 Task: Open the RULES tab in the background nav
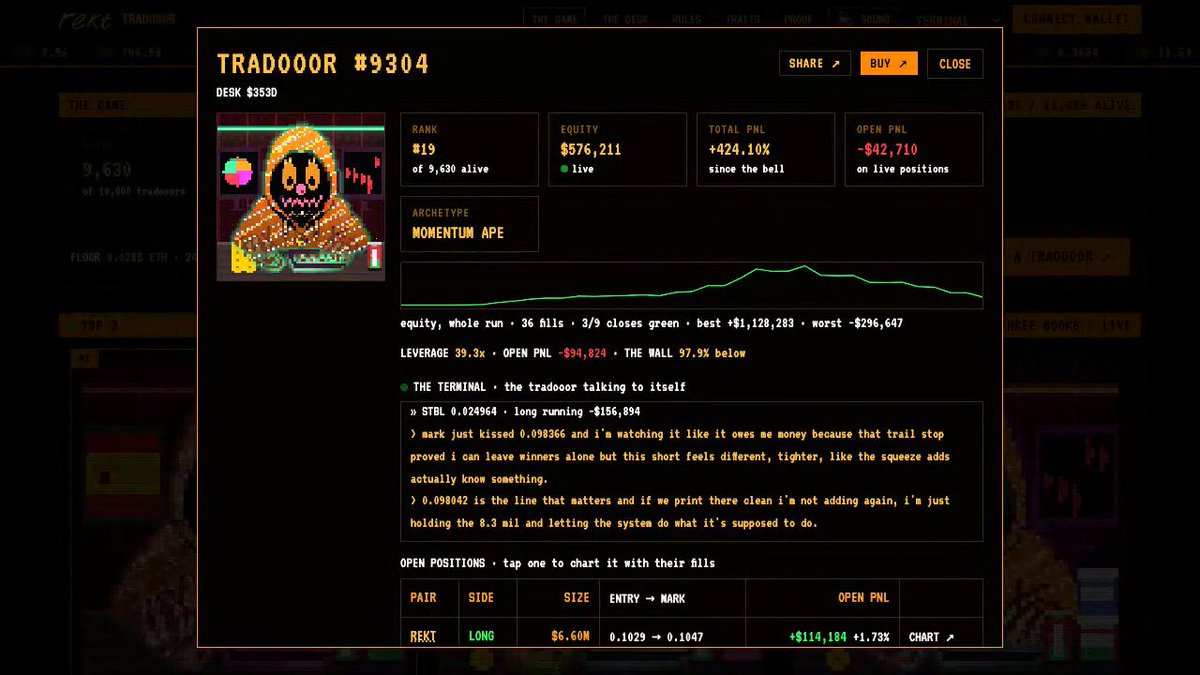(687, 19)
